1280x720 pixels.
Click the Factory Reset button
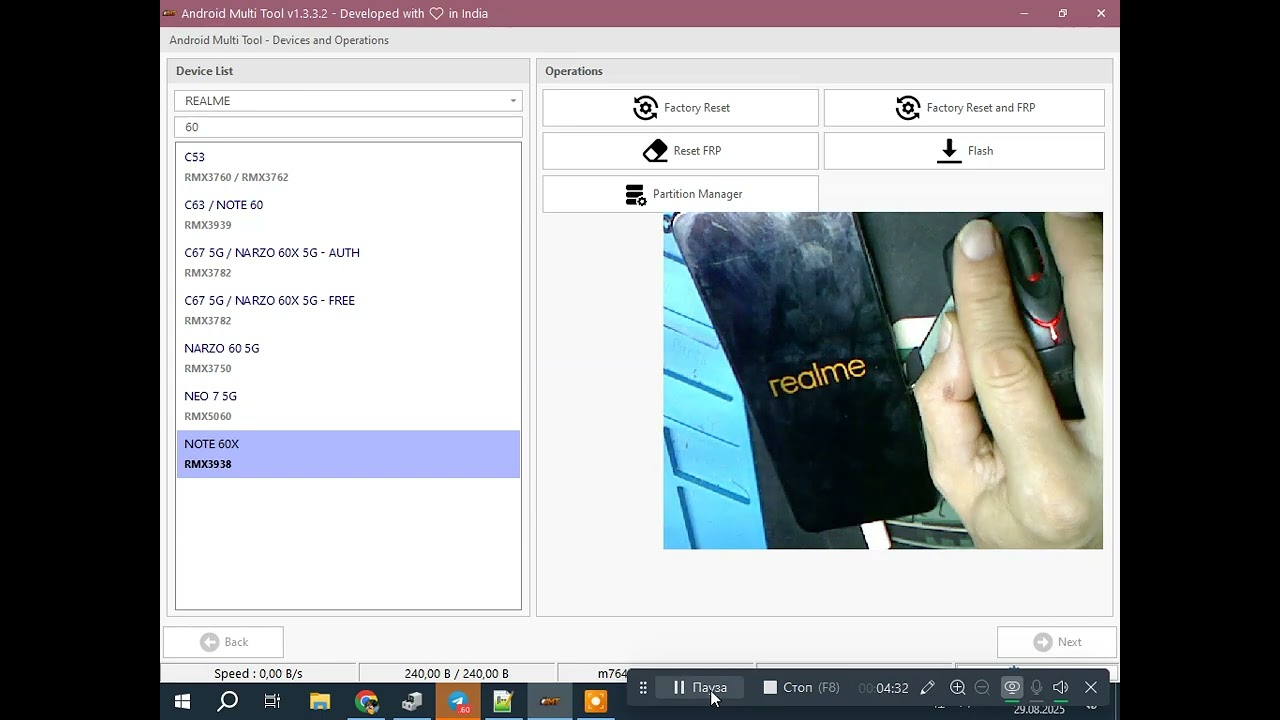point(680,108)
